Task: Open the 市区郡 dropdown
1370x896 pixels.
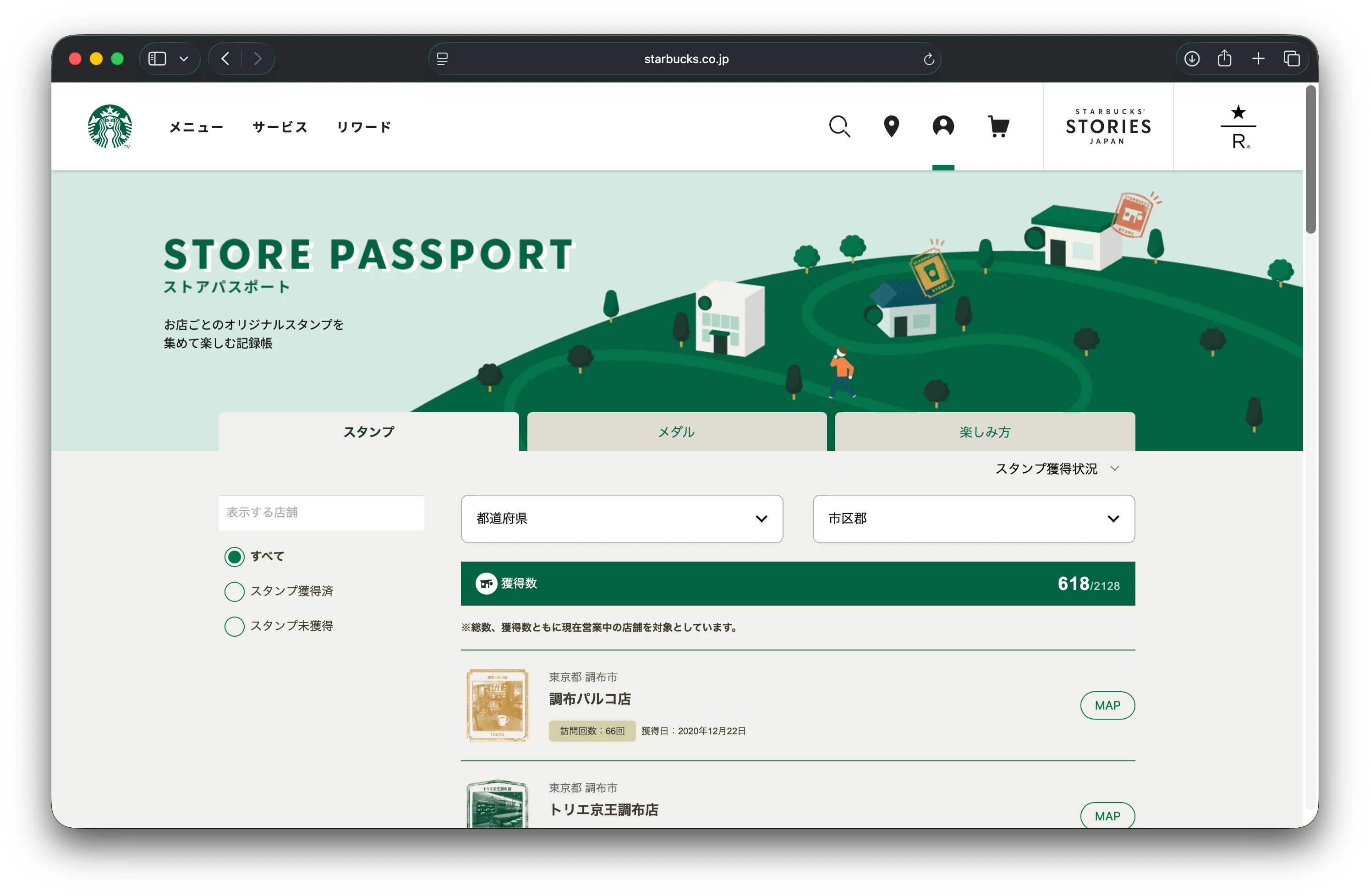Action: tap(973, 519)
